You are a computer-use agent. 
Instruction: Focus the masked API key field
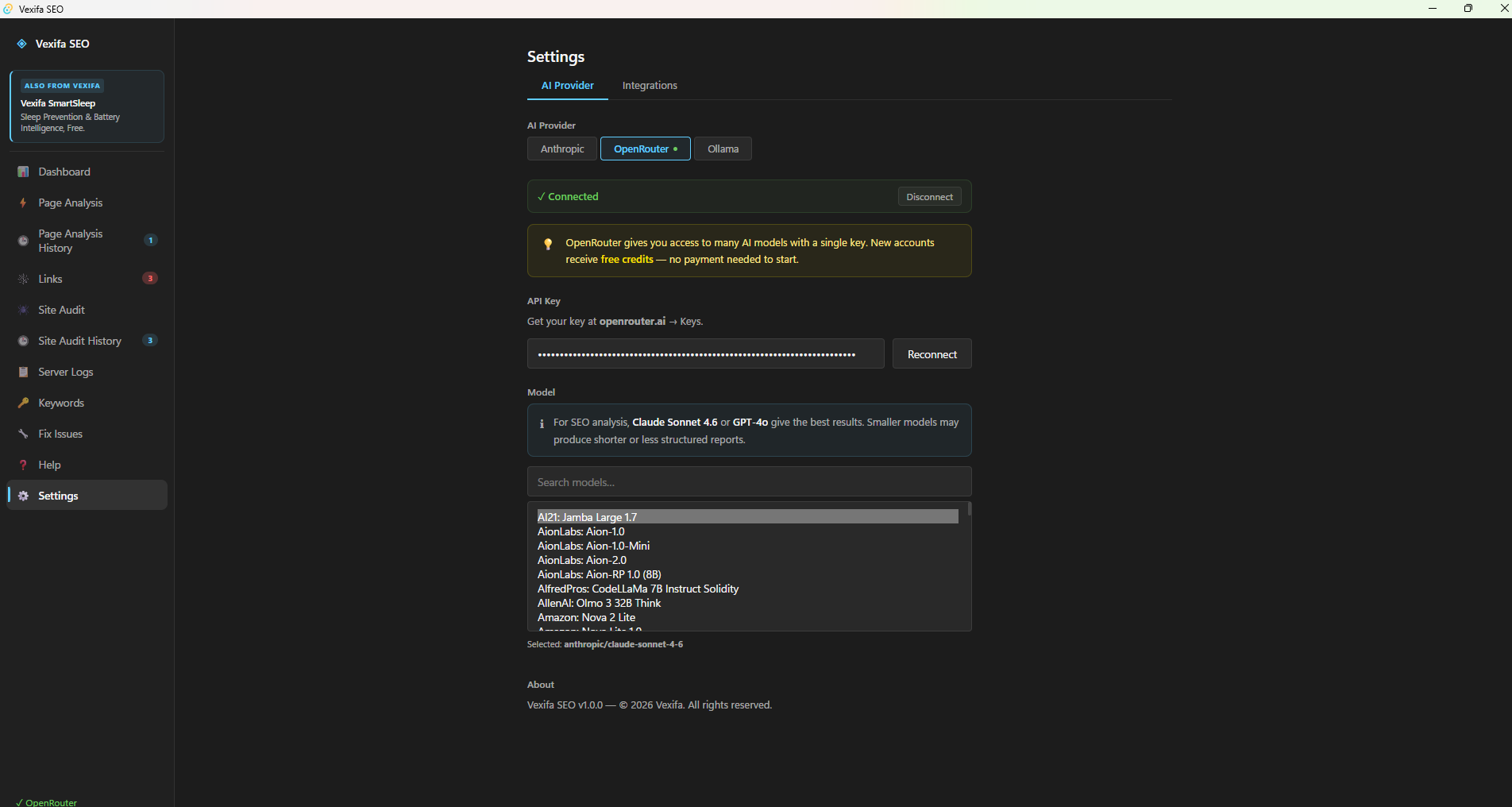click(x=706, y=354)
